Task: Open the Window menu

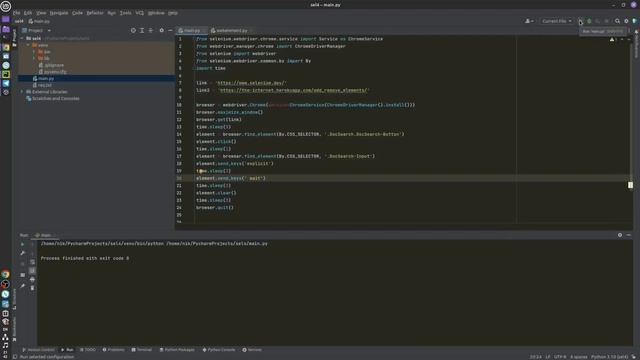Action: coord(156,13)
